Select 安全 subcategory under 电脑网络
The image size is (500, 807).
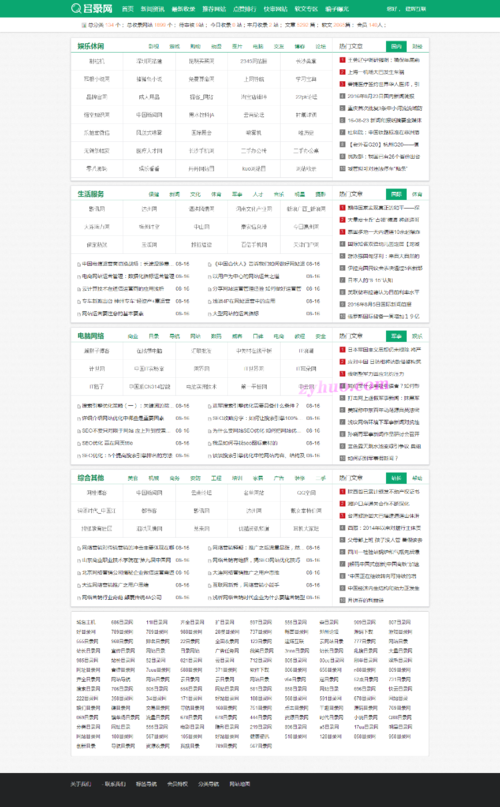coord(321,336)
